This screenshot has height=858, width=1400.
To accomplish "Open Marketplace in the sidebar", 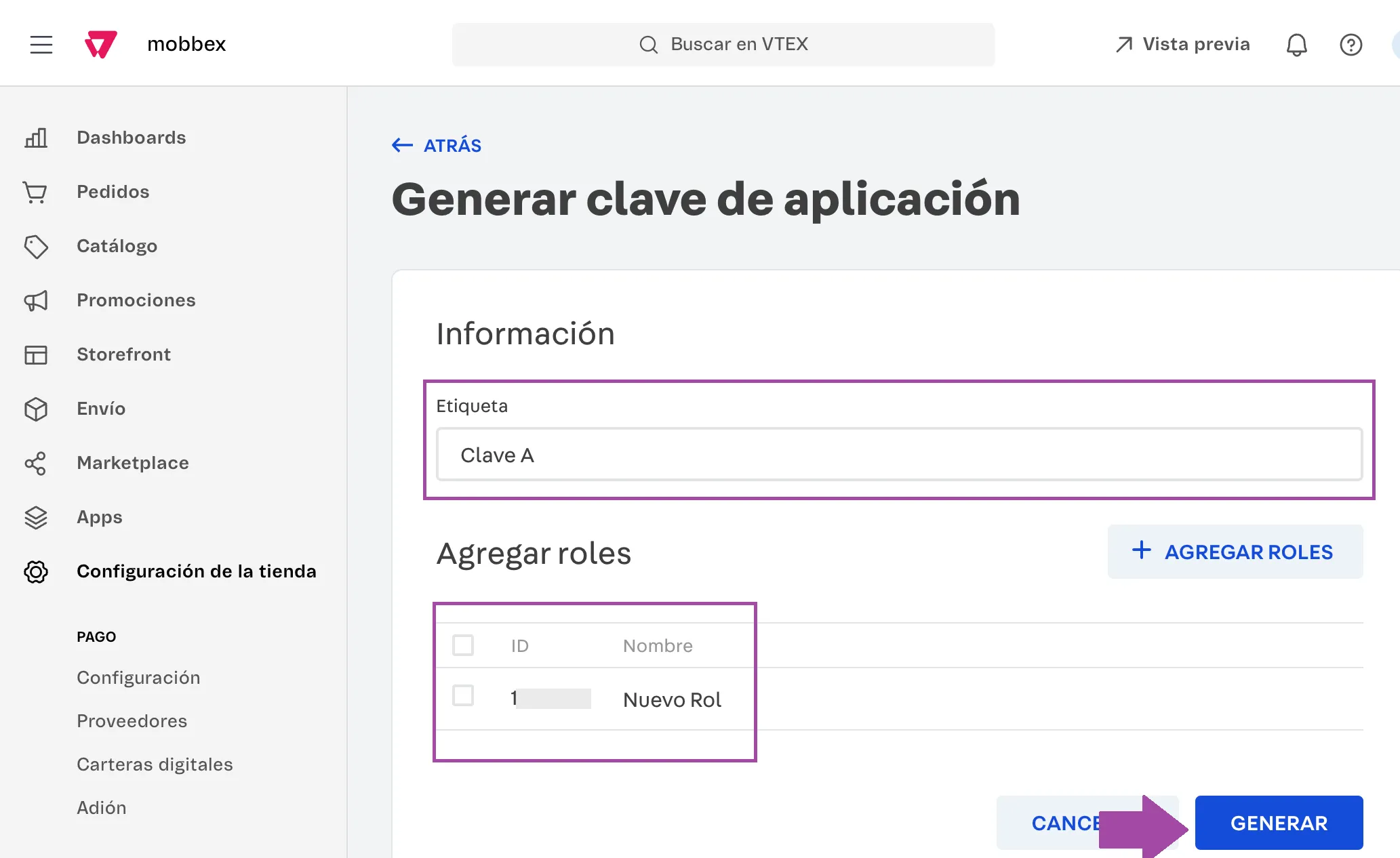I will point(133,463).
